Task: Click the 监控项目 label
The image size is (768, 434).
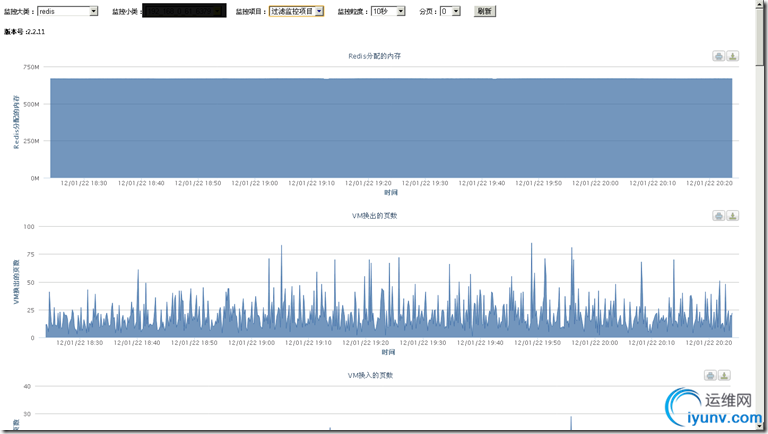Action: pyautogui.click(x=251, y=11)
